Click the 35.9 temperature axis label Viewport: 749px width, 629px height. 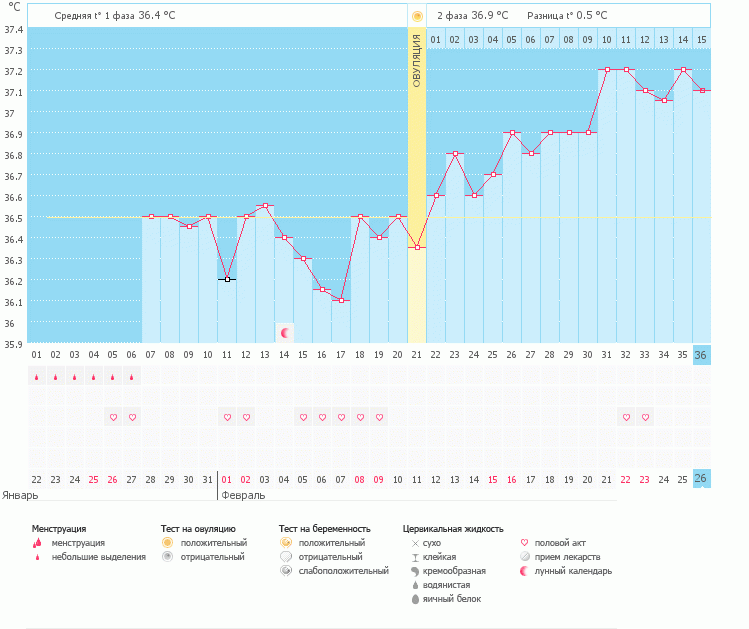pos(13,344)
